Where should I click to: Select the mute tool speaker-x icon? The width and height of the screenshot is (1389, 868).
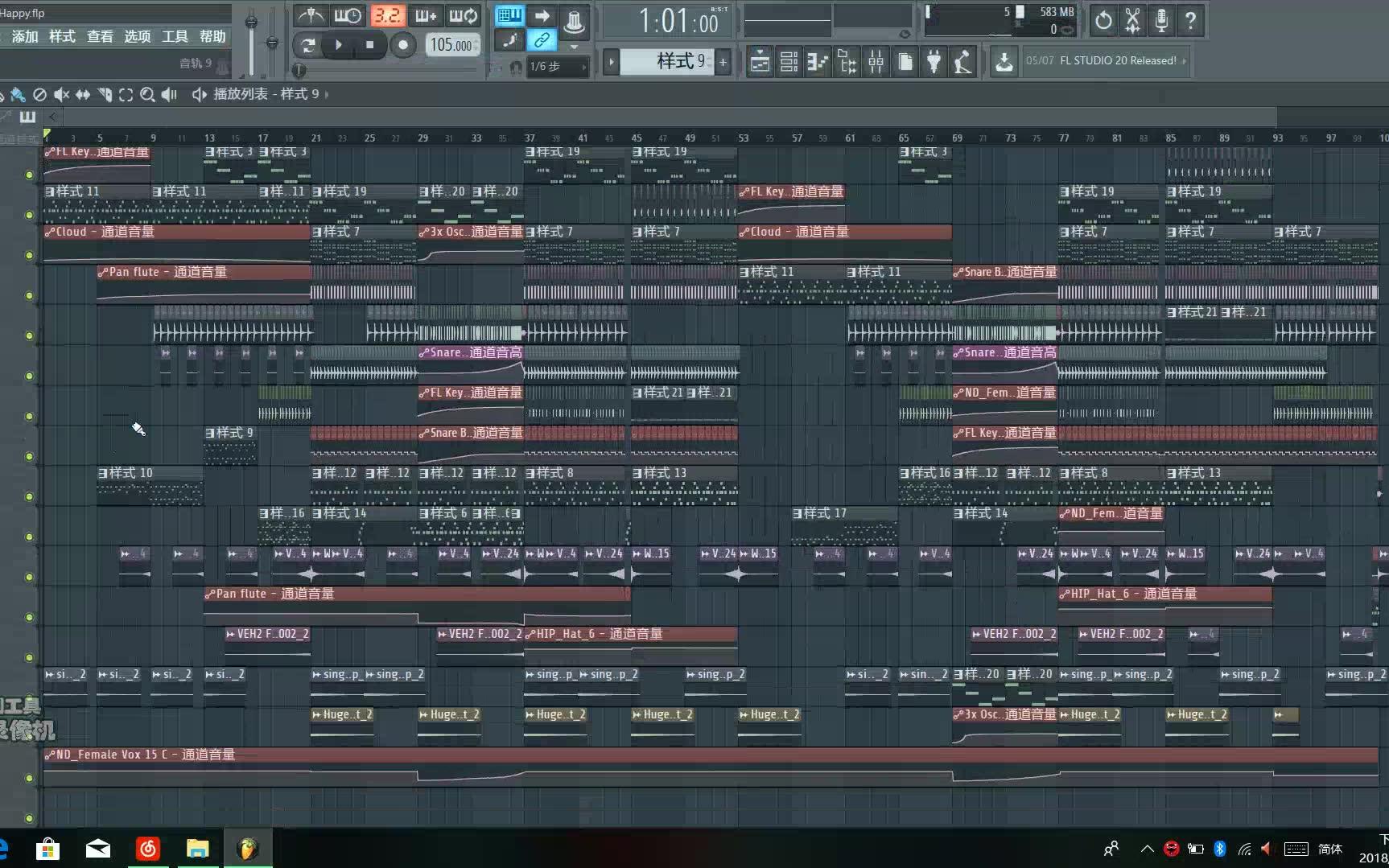pos(61,94)
